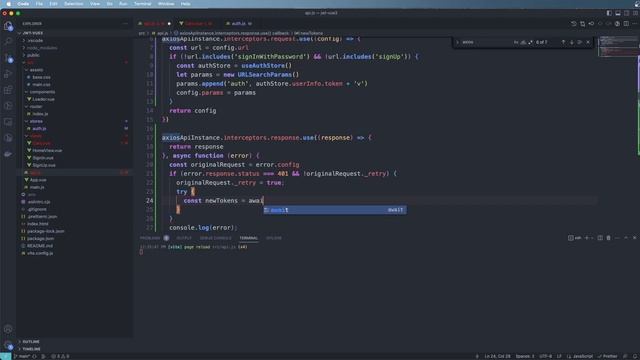
Task: Maximize the panel with chevron up
Action: click(x=626, y=238)
